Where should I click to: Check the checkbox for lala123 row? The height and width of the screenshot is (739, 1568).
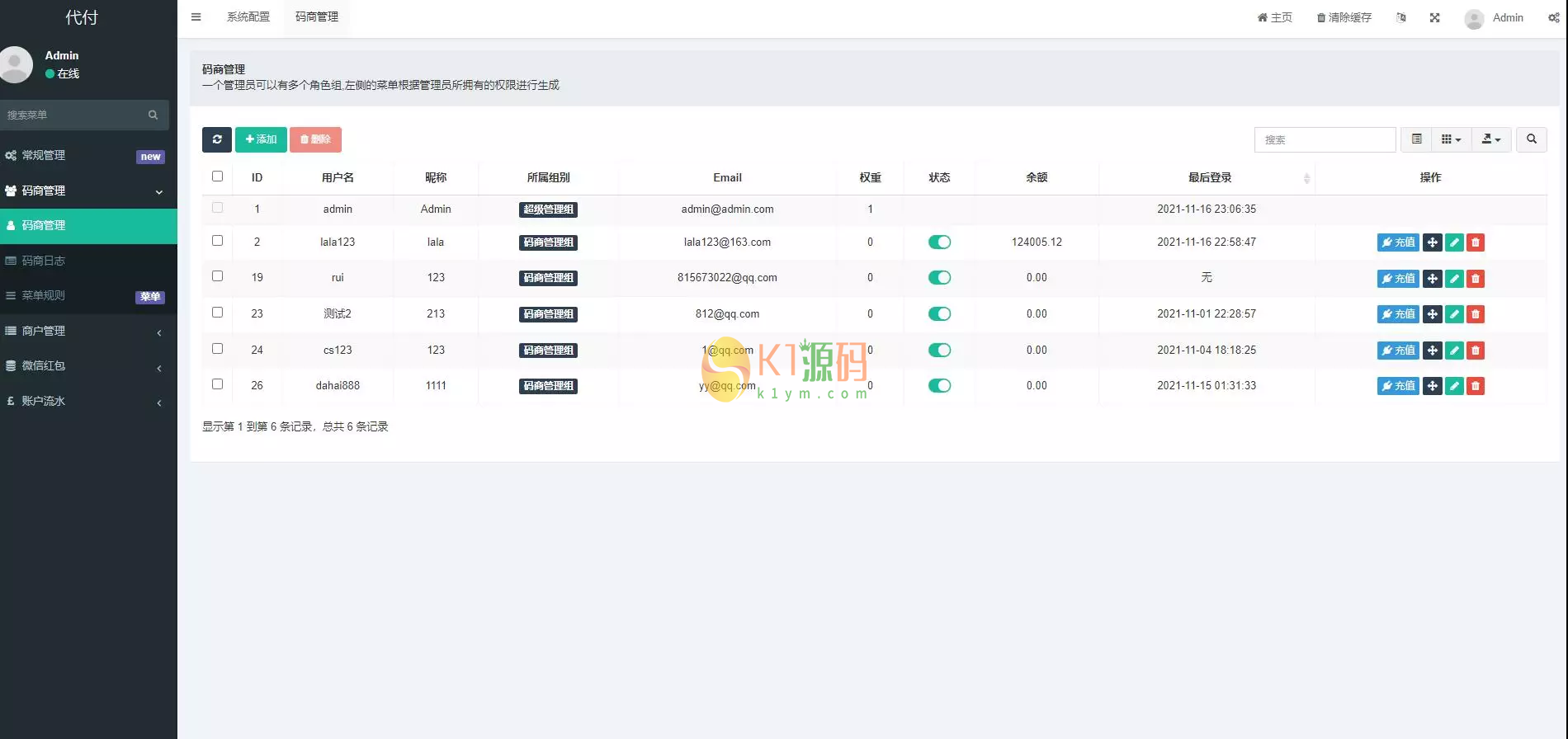click(x=217, y=241)
